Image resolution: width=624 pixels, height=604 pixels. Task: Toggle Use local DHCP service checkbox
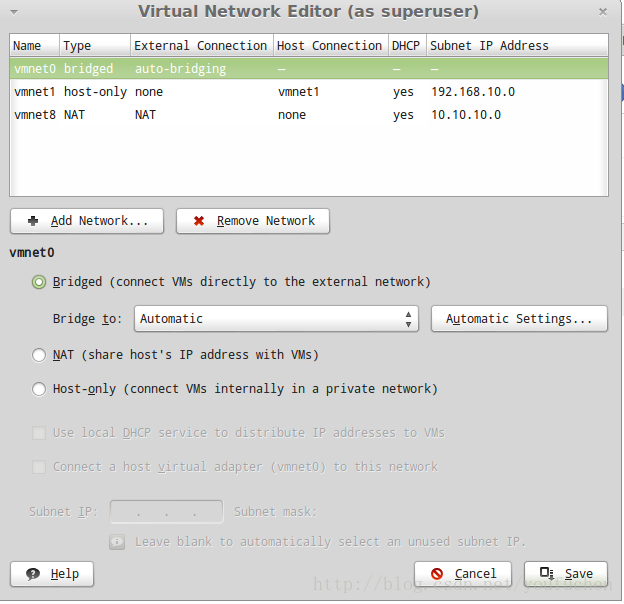coord(39,433)
